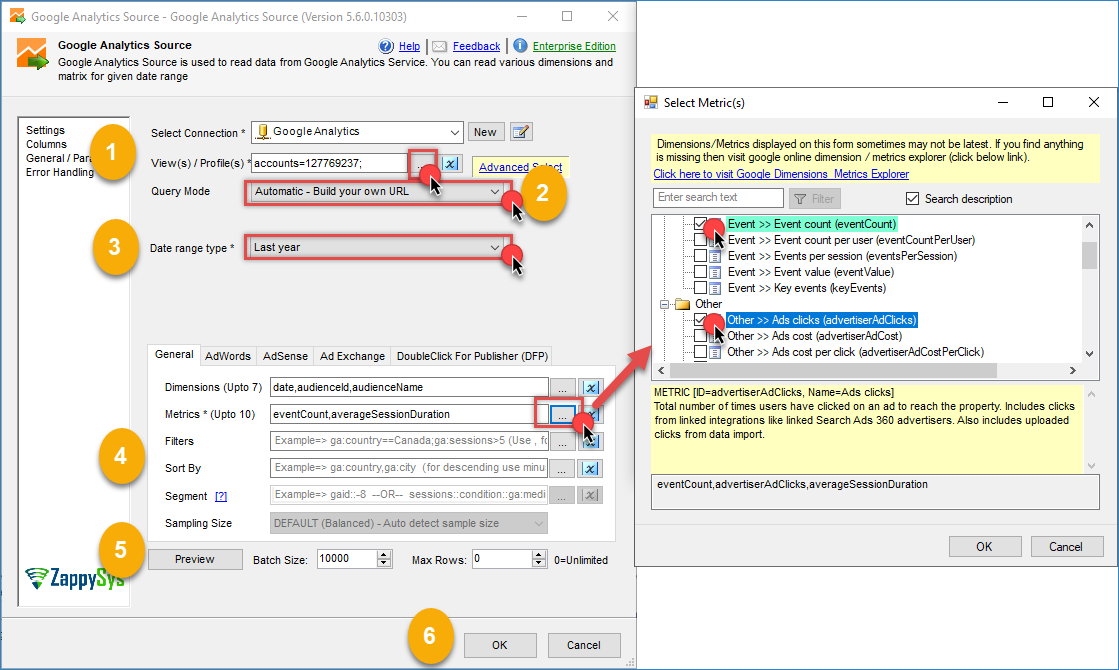Click the edit connection pencil icon

[x=522, y=132]
